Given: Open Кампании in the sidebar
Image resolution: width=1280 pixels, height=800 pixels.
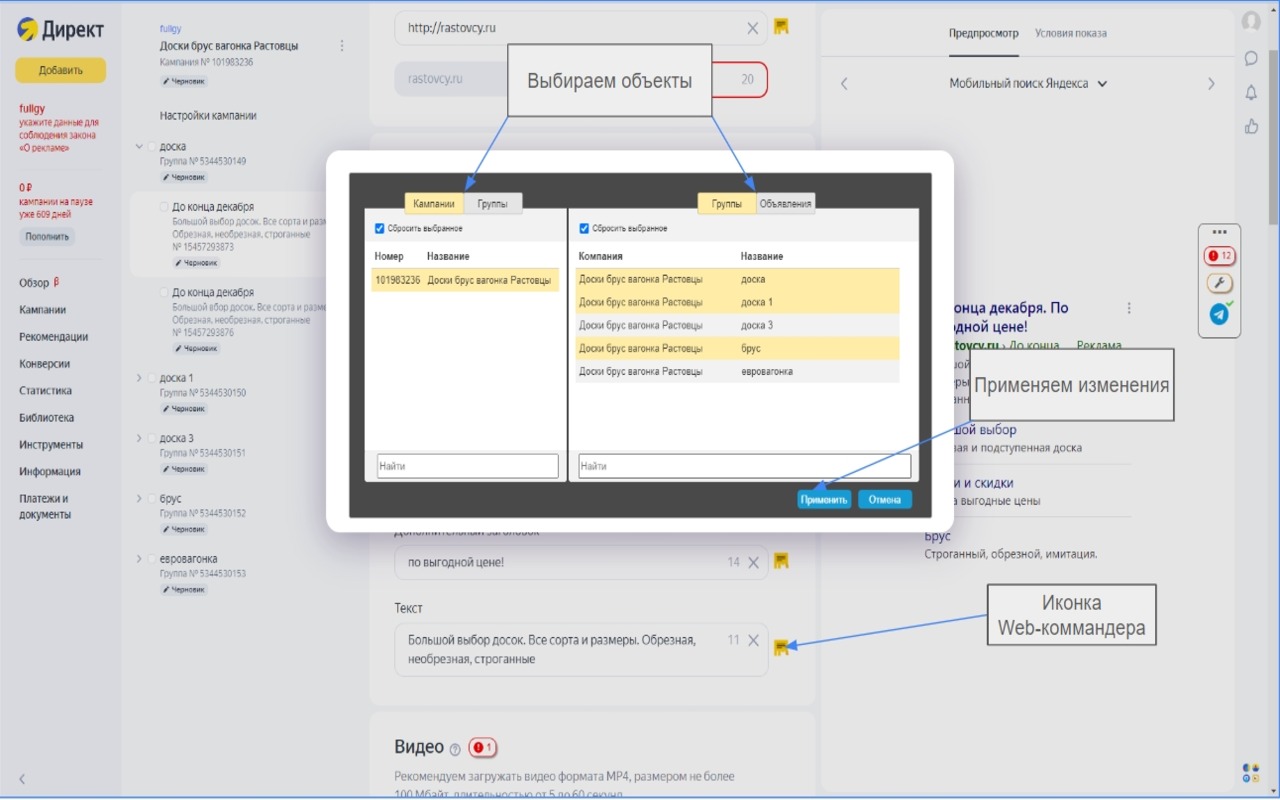Looking at the screenshot, I should pyautogui.click(x=42, y=310).
